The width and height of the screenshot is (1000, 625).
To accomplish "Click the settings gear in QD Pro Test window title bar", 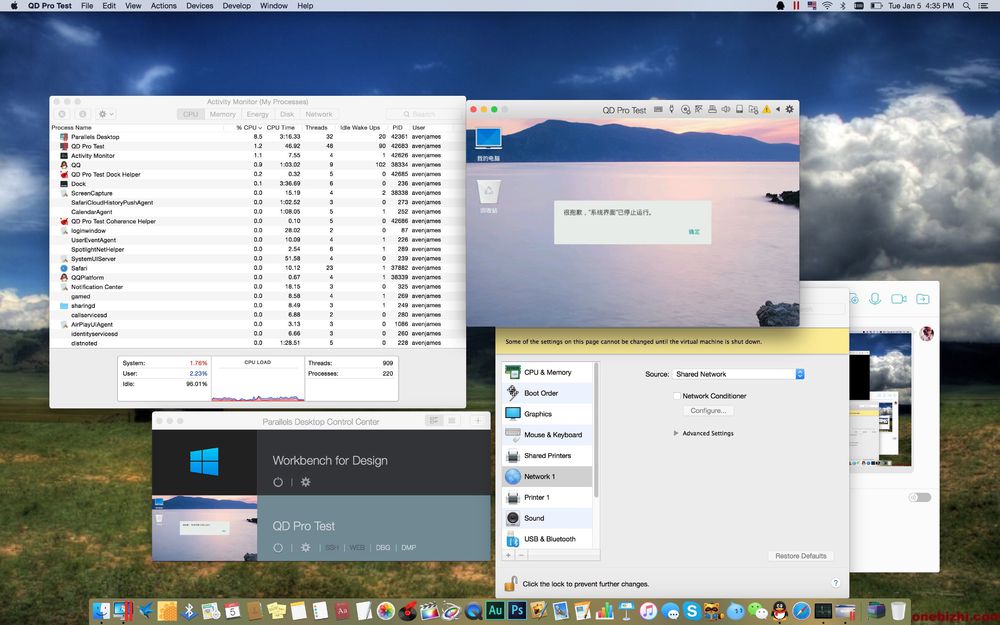I will pos(789,109).
